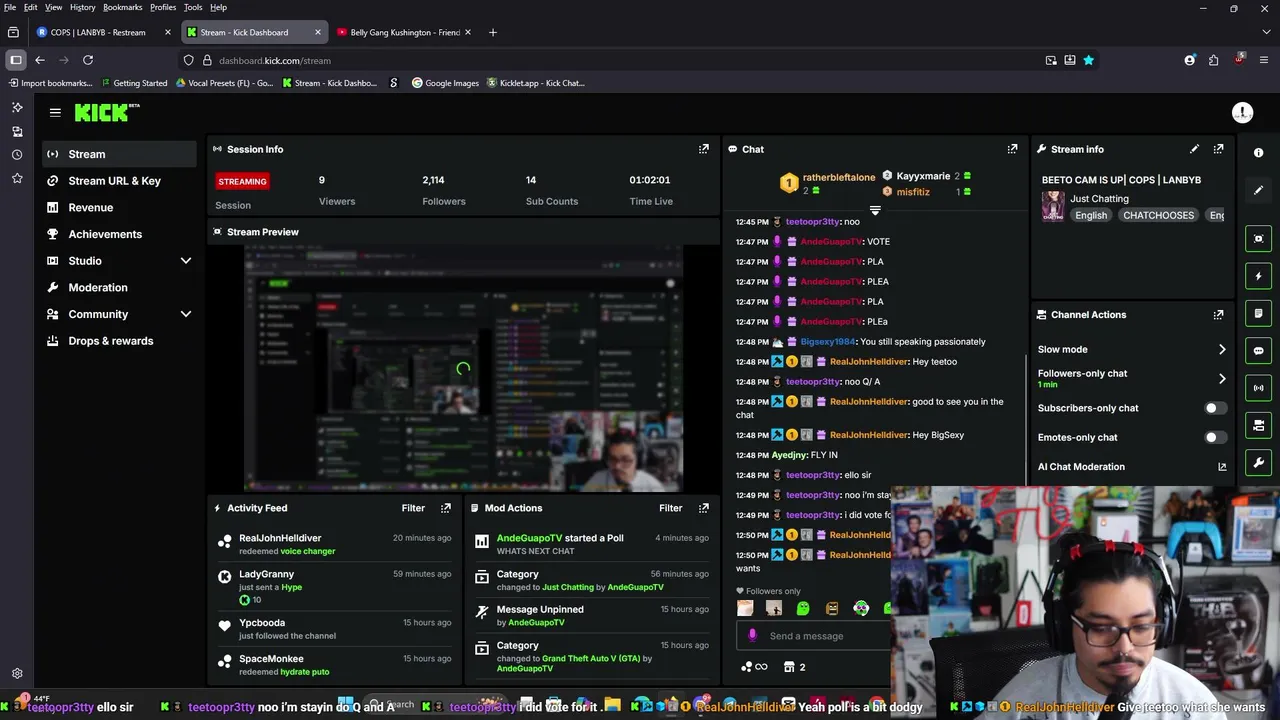
Task: Switch to Belly Gang Kushington browser tab
Action: pos(405,32)
